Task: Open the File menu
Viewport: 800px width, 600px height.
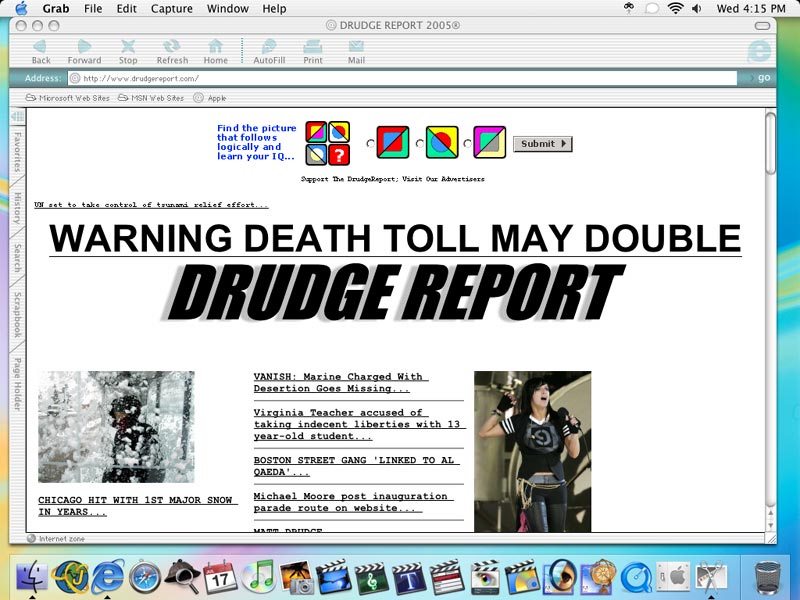Action: click(x=93, y=8)
